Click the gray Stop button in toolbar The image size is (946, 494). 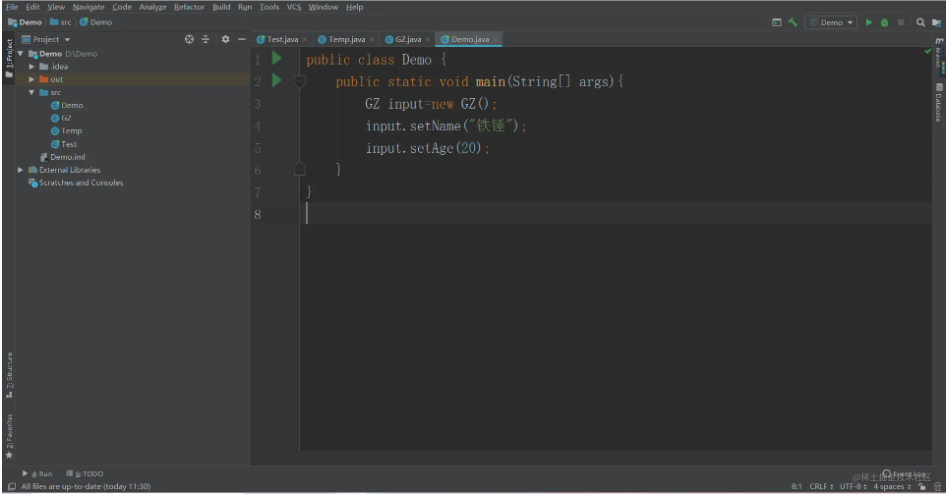[901, 22]
